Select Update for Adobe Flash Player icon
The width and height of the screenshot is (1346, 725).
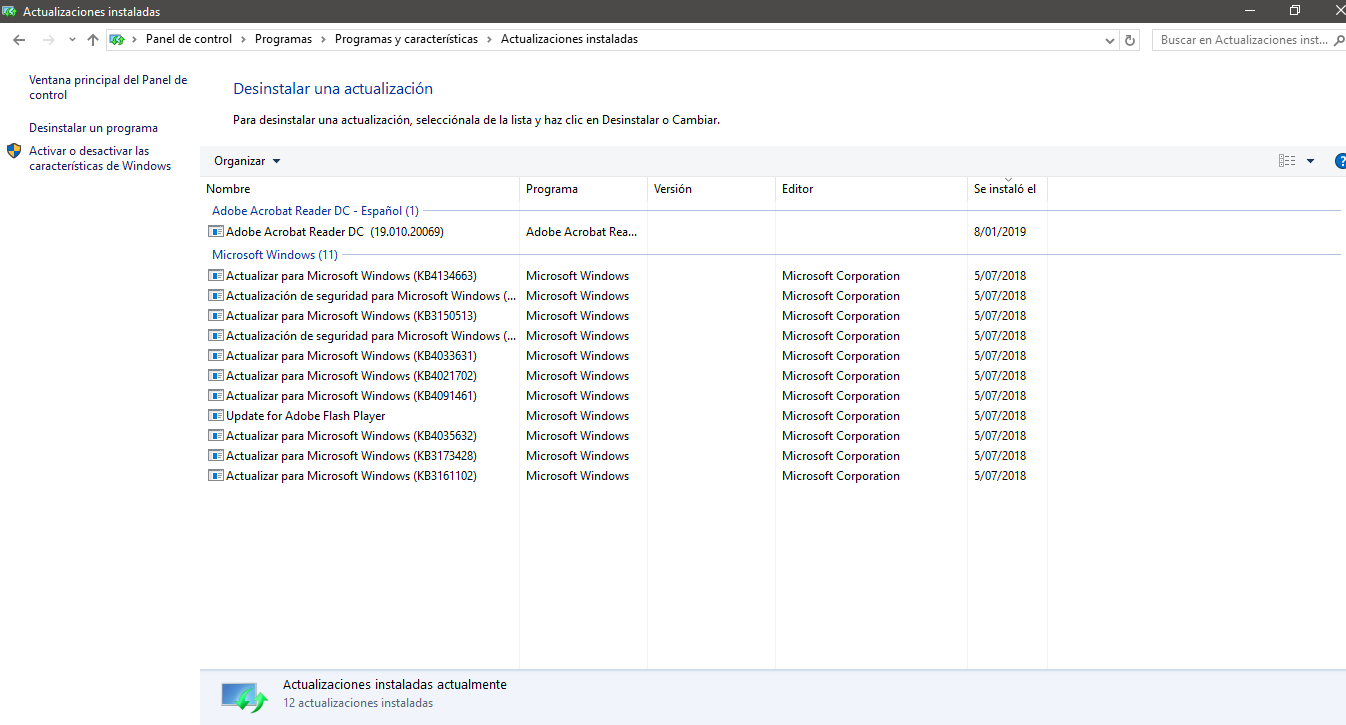215,416
